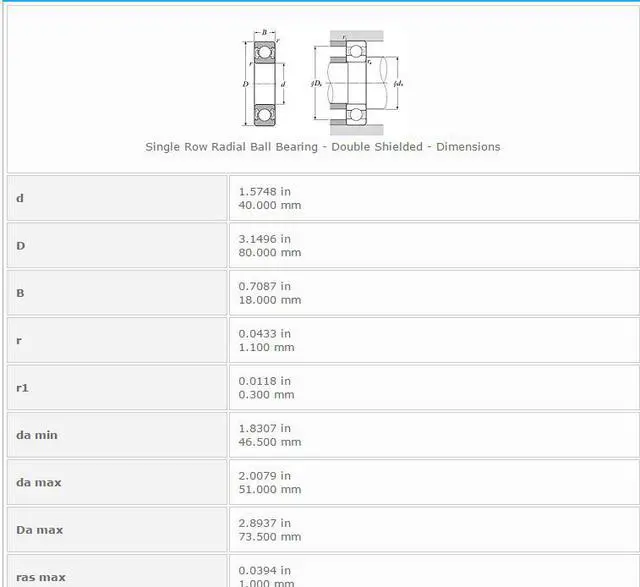Click the Single Row Radial Ball Bearing caption
This screenshot has height=587, width=640.
[322, 147]
